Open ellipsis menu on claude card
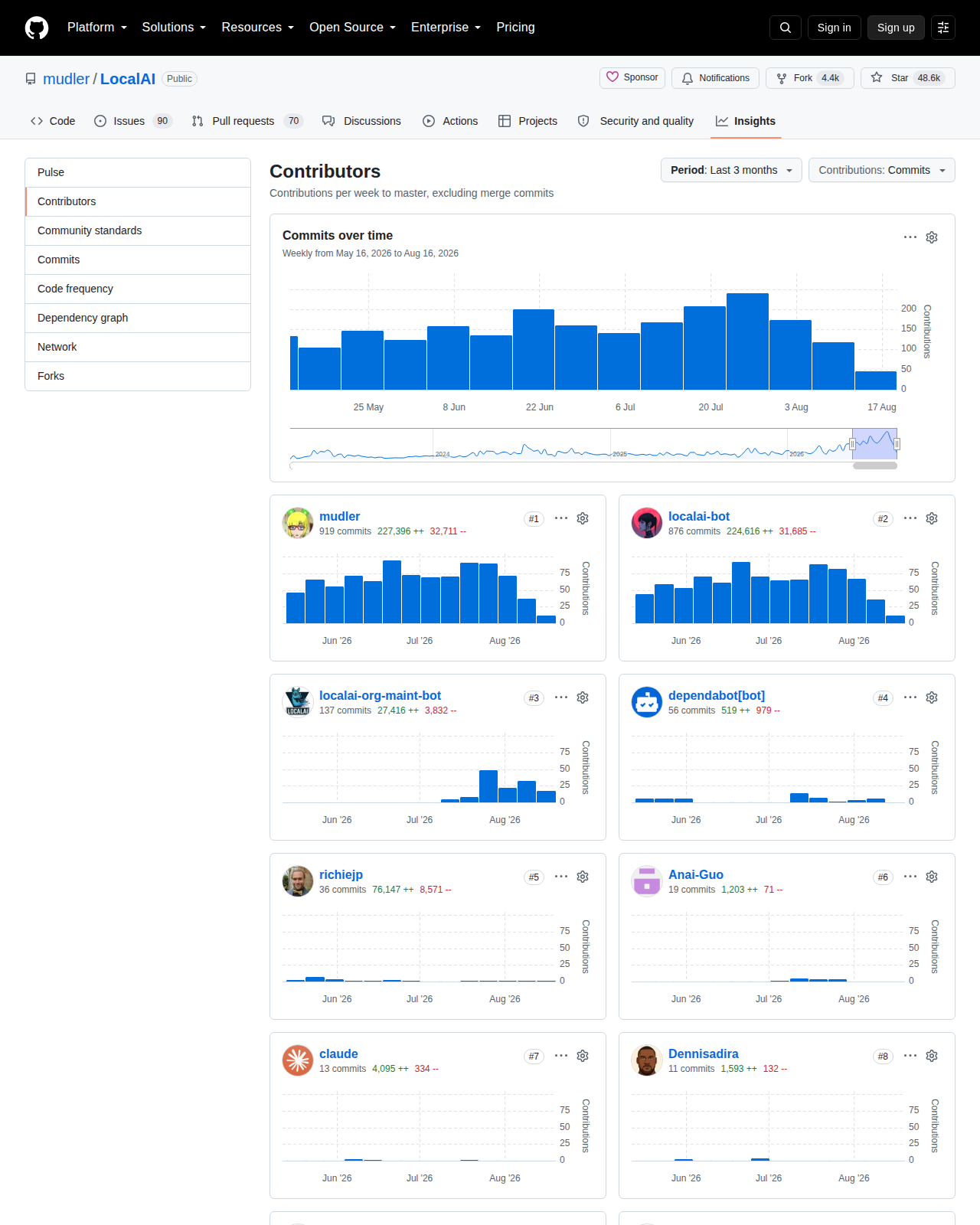Screen dimensions: 980x1225 click(561, 1056)
